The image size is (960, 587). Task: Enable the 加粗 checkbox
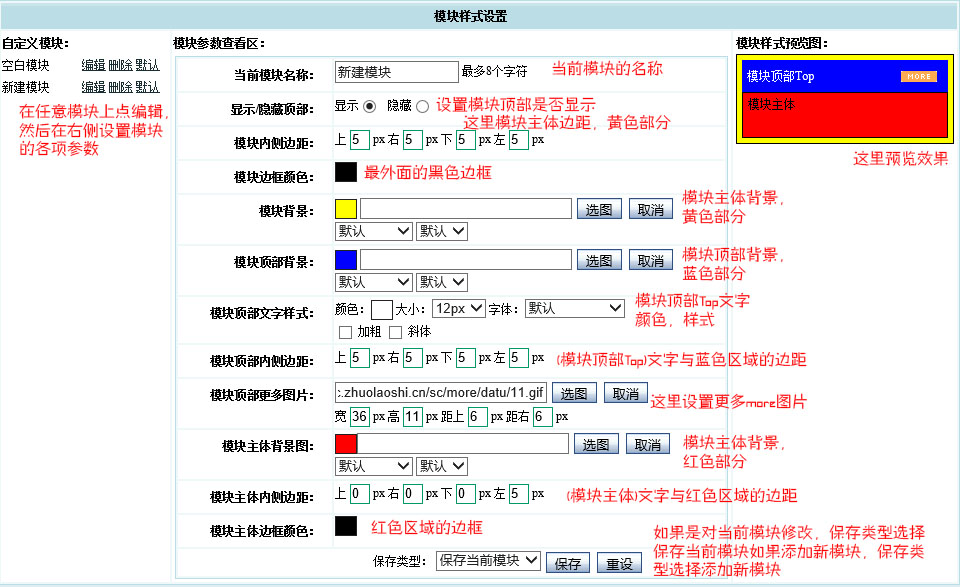coord(346,332)
